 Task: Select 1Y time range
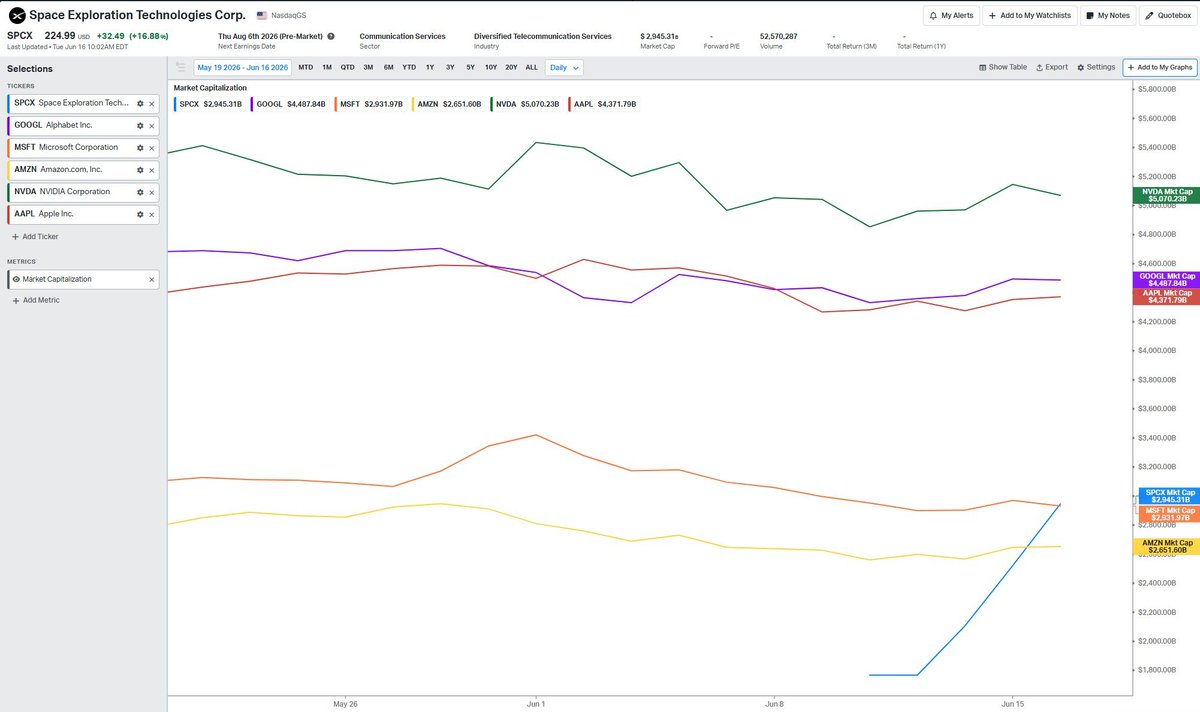coord(430,67)
